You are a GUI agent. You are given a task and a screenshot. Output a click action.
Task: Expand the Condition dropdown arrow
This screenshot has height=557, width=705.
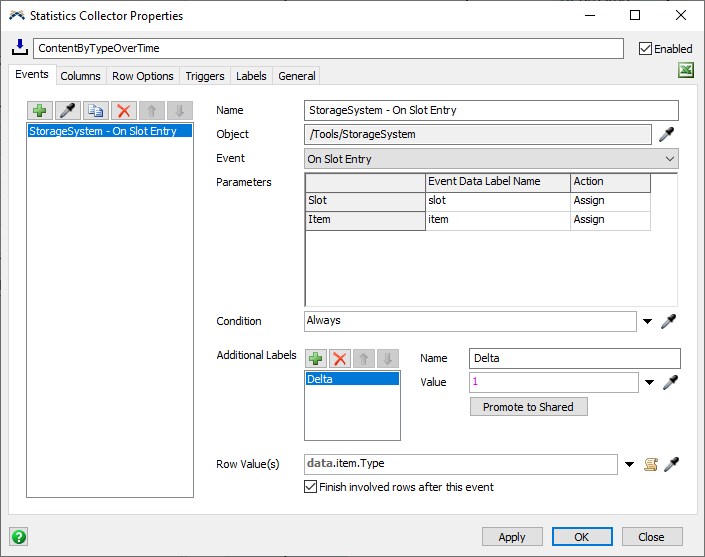click(648, 322)
